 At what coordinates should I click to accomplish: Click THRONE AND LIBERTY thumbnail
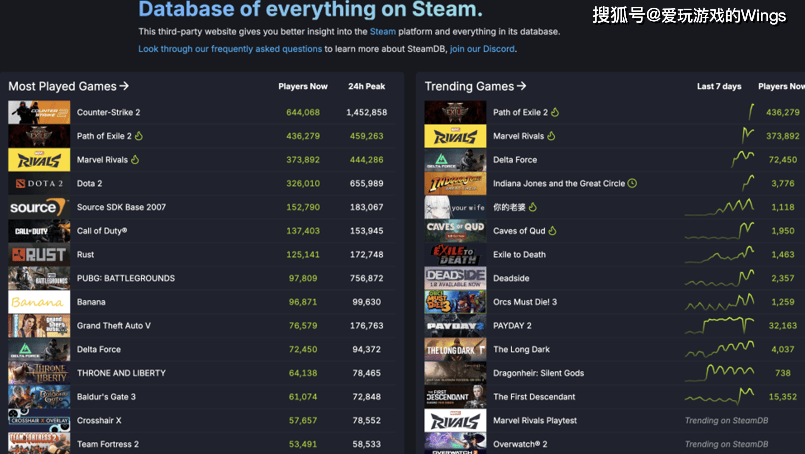39,373
